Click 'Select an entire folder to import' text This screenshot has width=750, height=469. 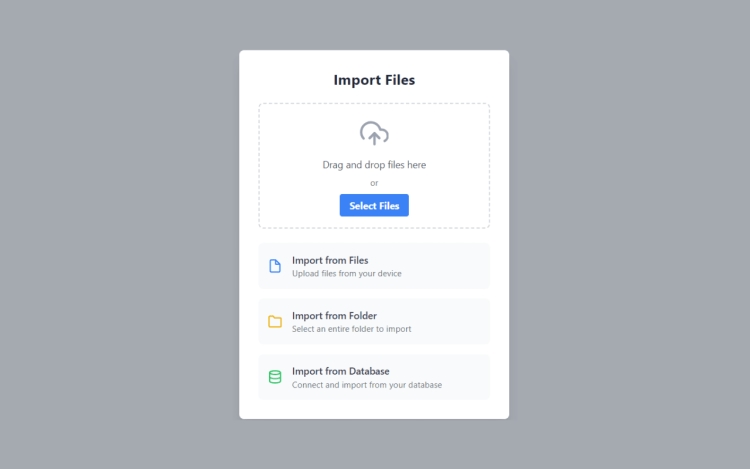352,329
